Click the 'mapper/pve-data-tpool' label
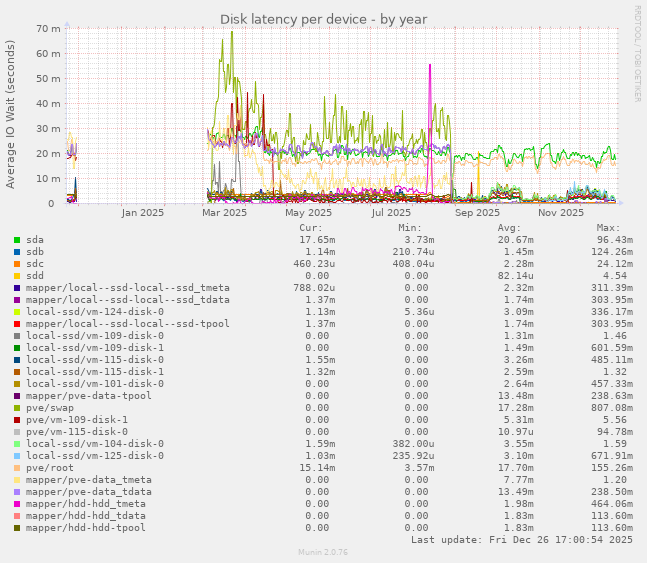This screenshot has height=563, width=647. click(x=89, y=396)
